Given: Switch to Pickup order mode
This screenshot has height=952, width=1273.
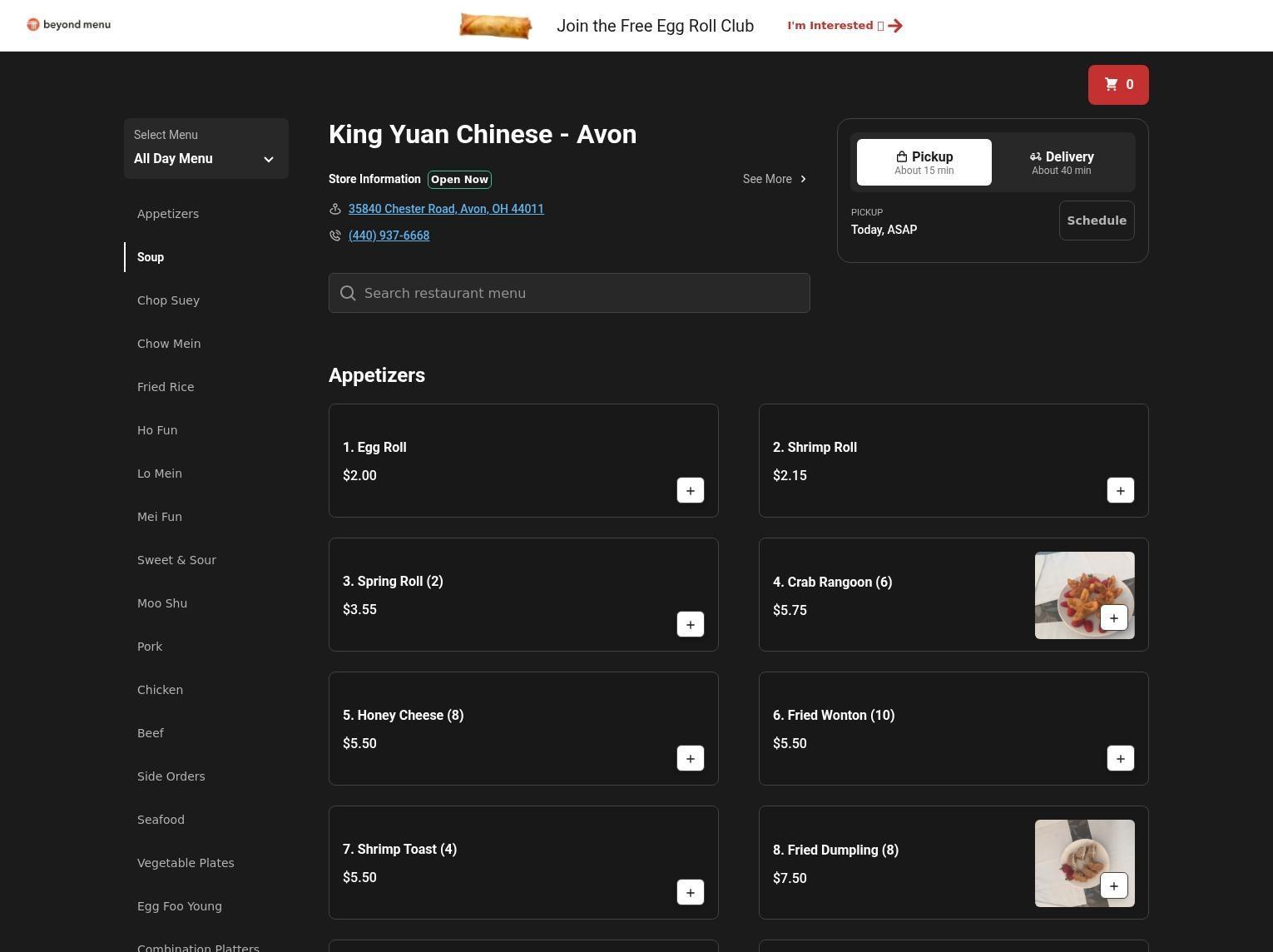Looking at the screenshot, I should click(924, 162).
